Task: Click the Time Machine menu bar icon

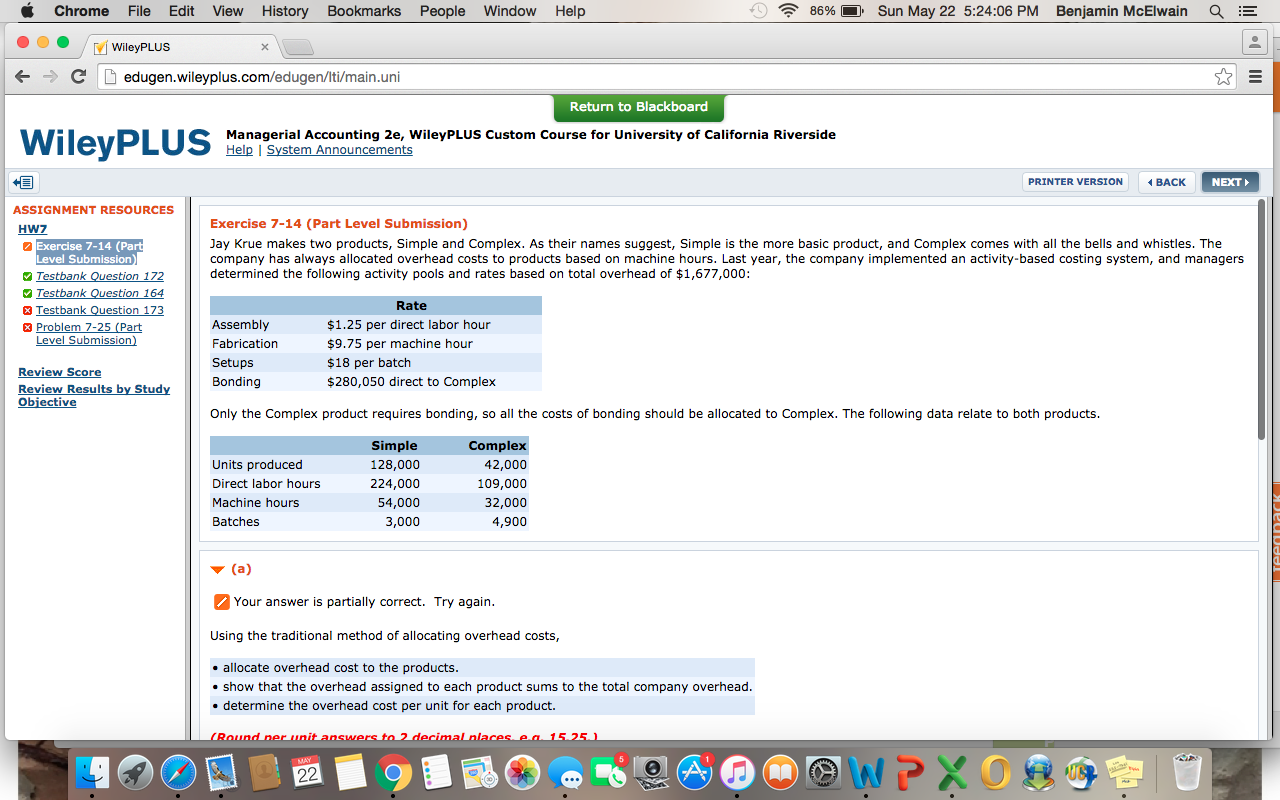Action: click(x=759, y=11)
